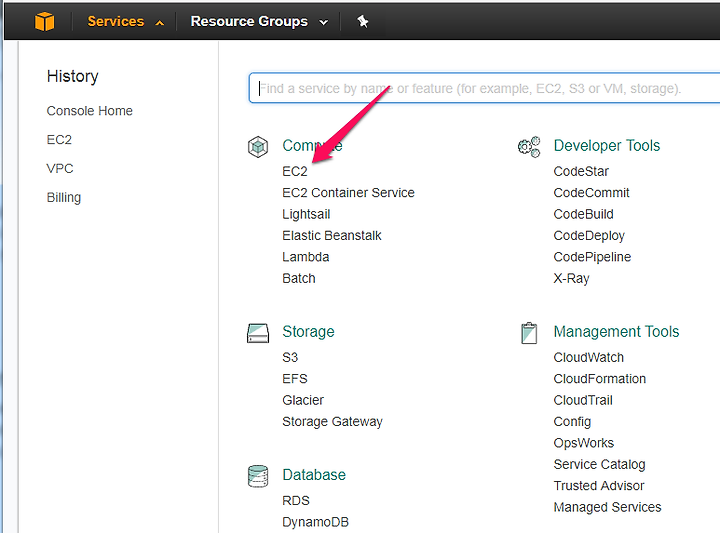The image size is (720, 533).
Task: Open the Config service
Action: [x=572, y=422]
